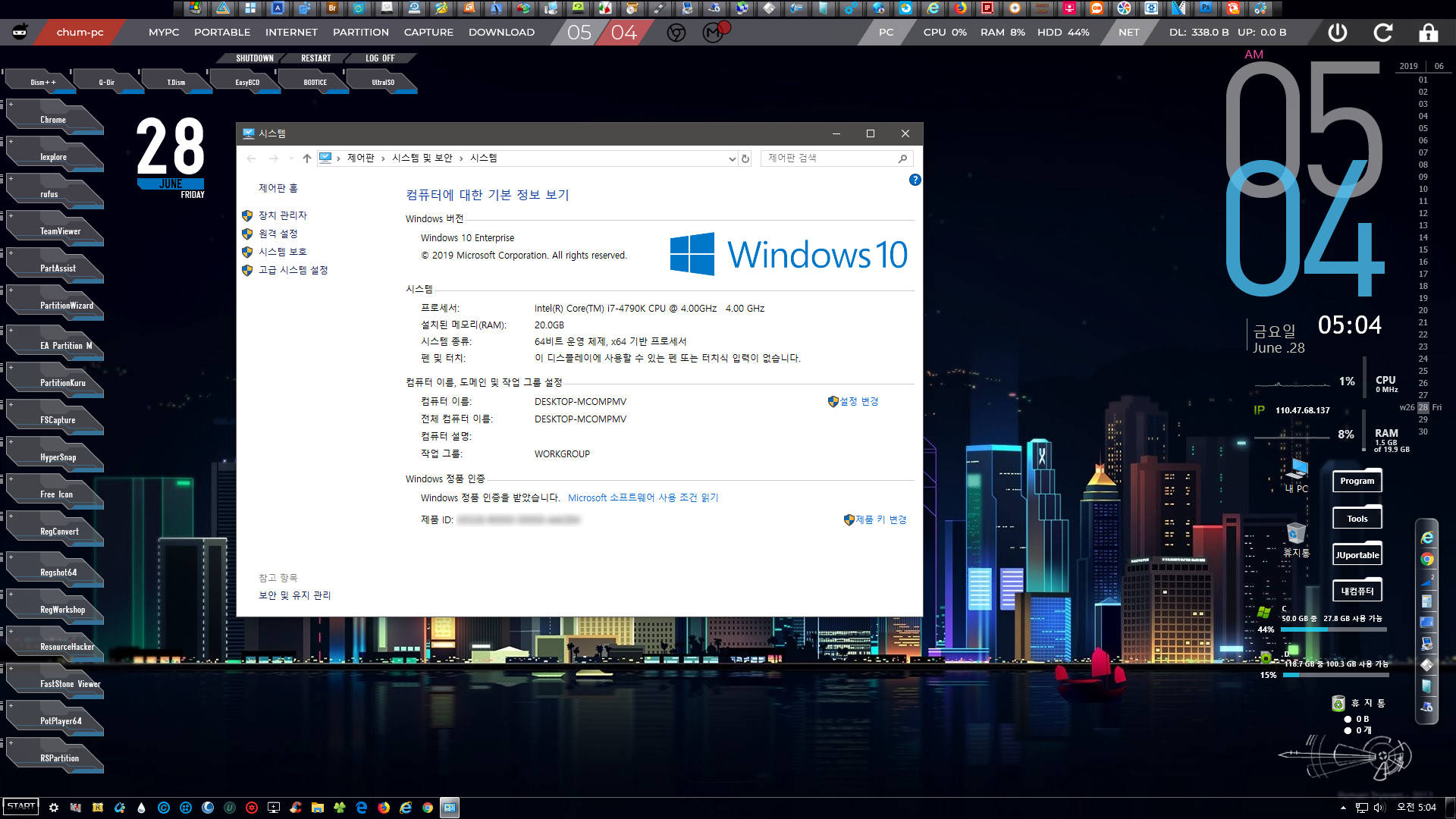Click the JUportable button

click(1357, 555)
